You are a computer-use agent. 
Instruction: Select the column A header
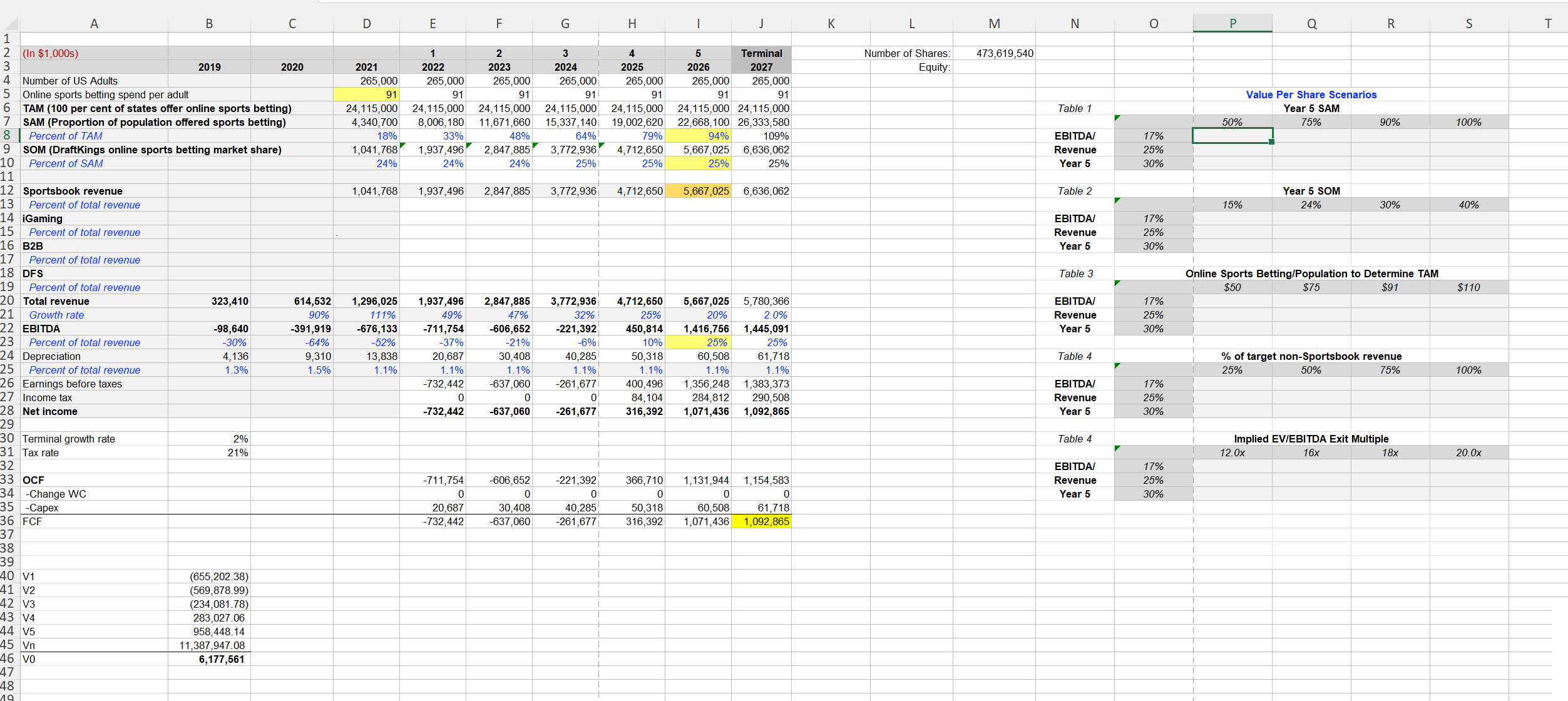tap(94, 23)
